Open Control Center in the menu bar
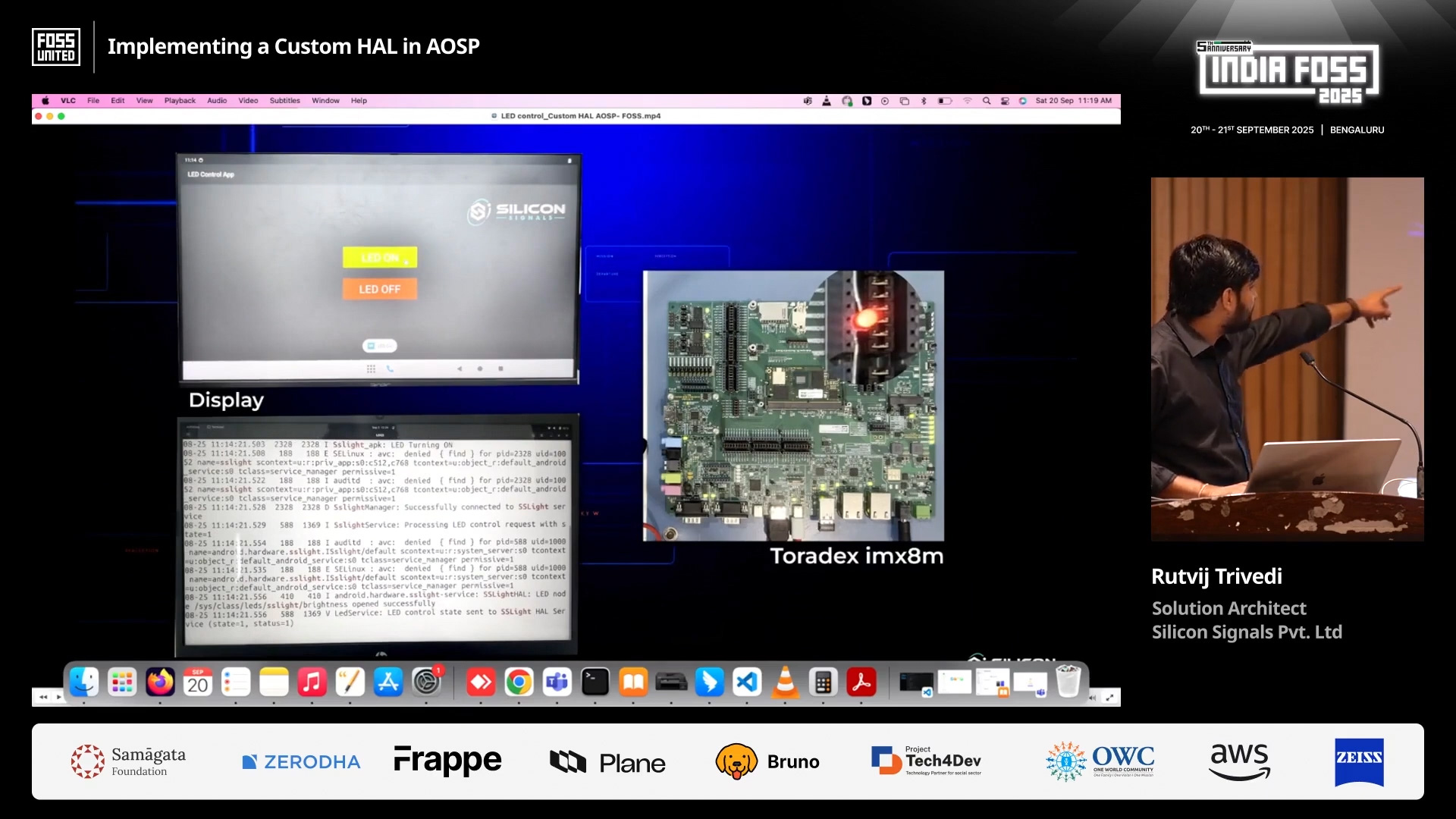This screenshot has height=819, width=1456. click(1005, 101)
